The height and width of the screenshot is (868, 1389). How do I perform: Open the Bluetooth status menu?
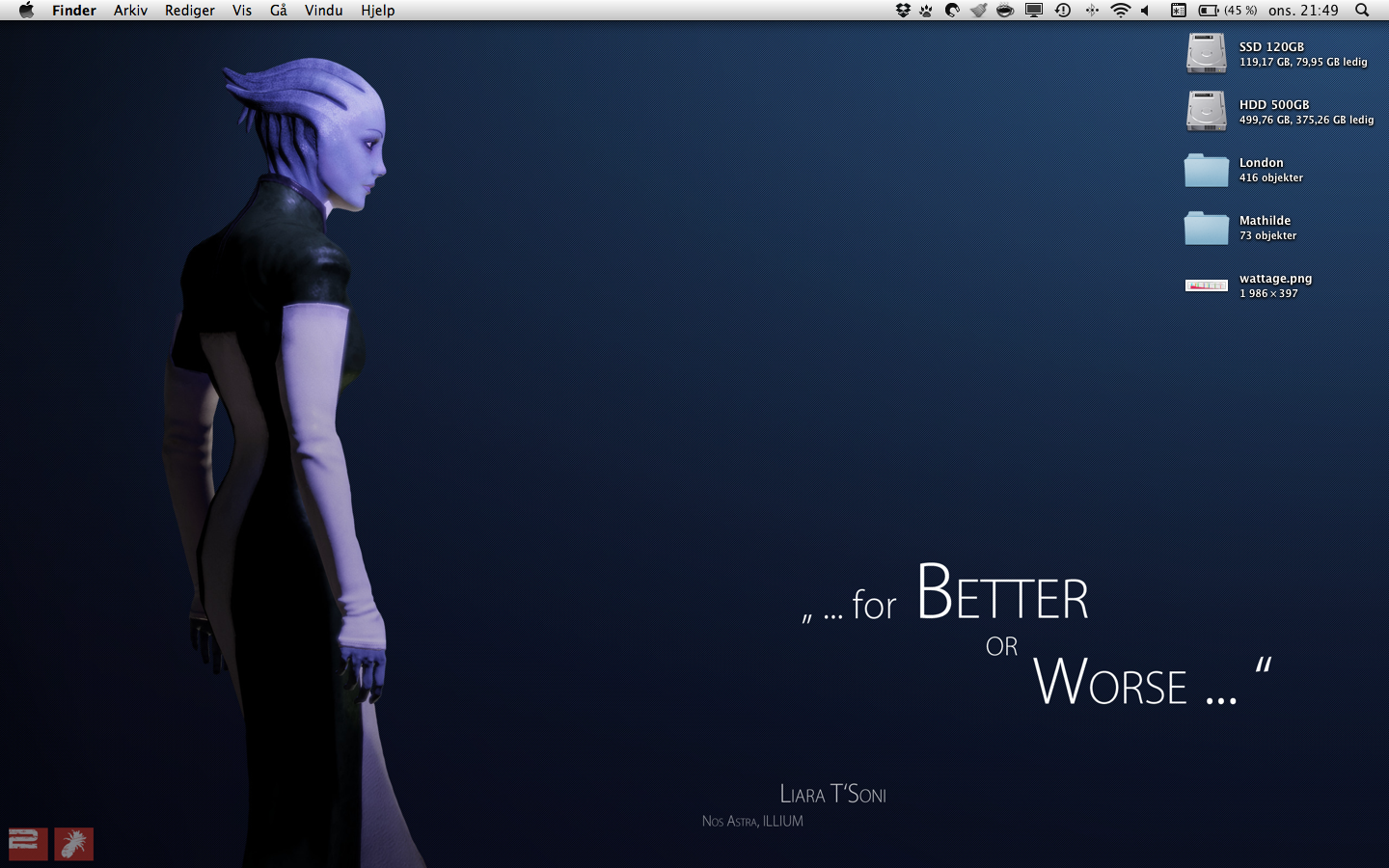[x=1092, y=10]
